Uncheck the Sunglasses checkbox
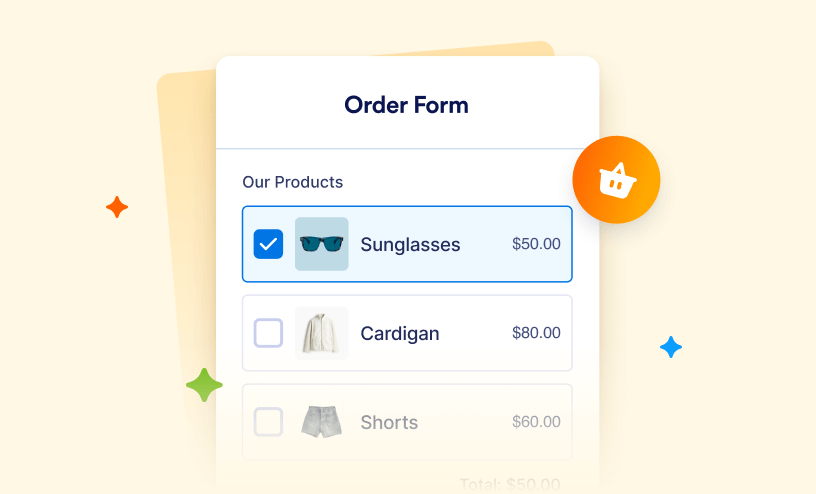816x494 pixels. 268,244
